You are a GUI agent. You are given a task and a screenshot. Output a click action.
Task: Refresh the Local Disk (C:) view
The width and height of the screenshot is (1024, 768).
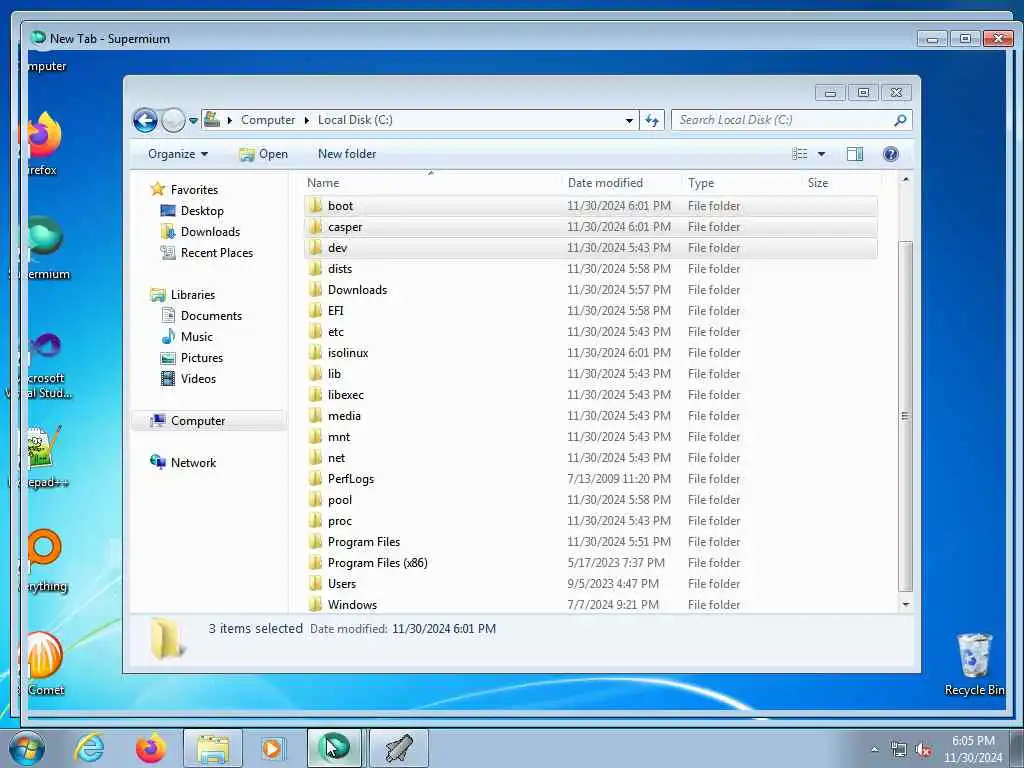click(x=652, y=120)
